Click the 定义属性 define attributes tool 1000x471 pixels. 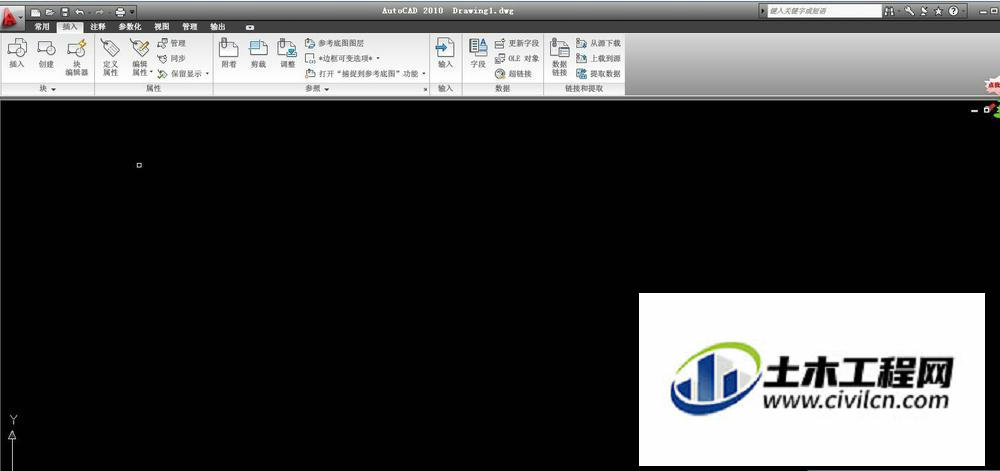[x=110, y=57]
